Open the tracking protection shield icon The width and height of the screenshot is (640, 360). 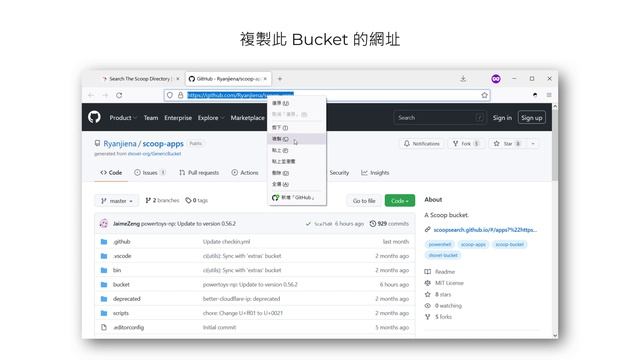click(170, 95)
